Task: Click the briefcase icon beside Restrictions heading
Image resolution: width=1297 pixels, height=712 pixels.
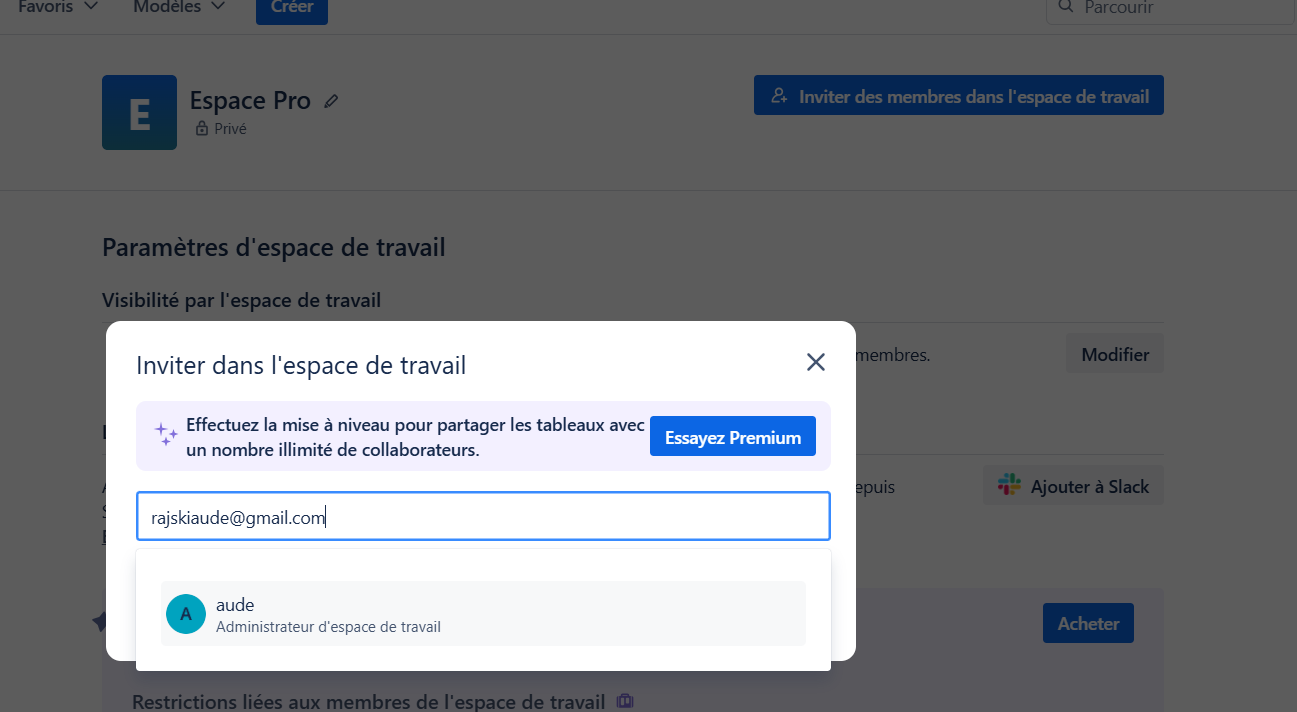Action: (625, 701)
